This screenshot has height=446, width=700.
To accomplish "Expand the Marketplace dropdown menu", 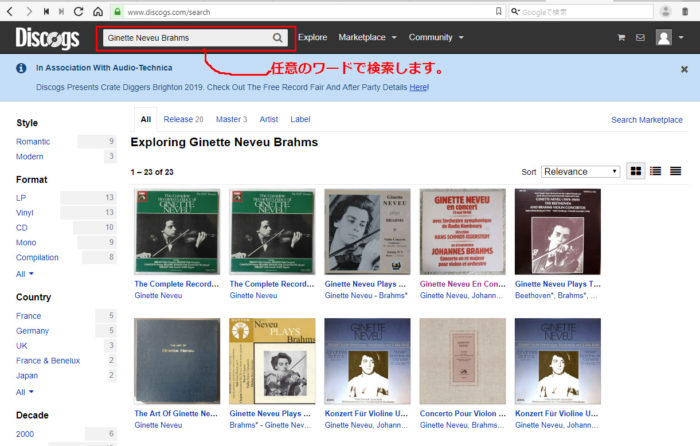I will 367,38.
